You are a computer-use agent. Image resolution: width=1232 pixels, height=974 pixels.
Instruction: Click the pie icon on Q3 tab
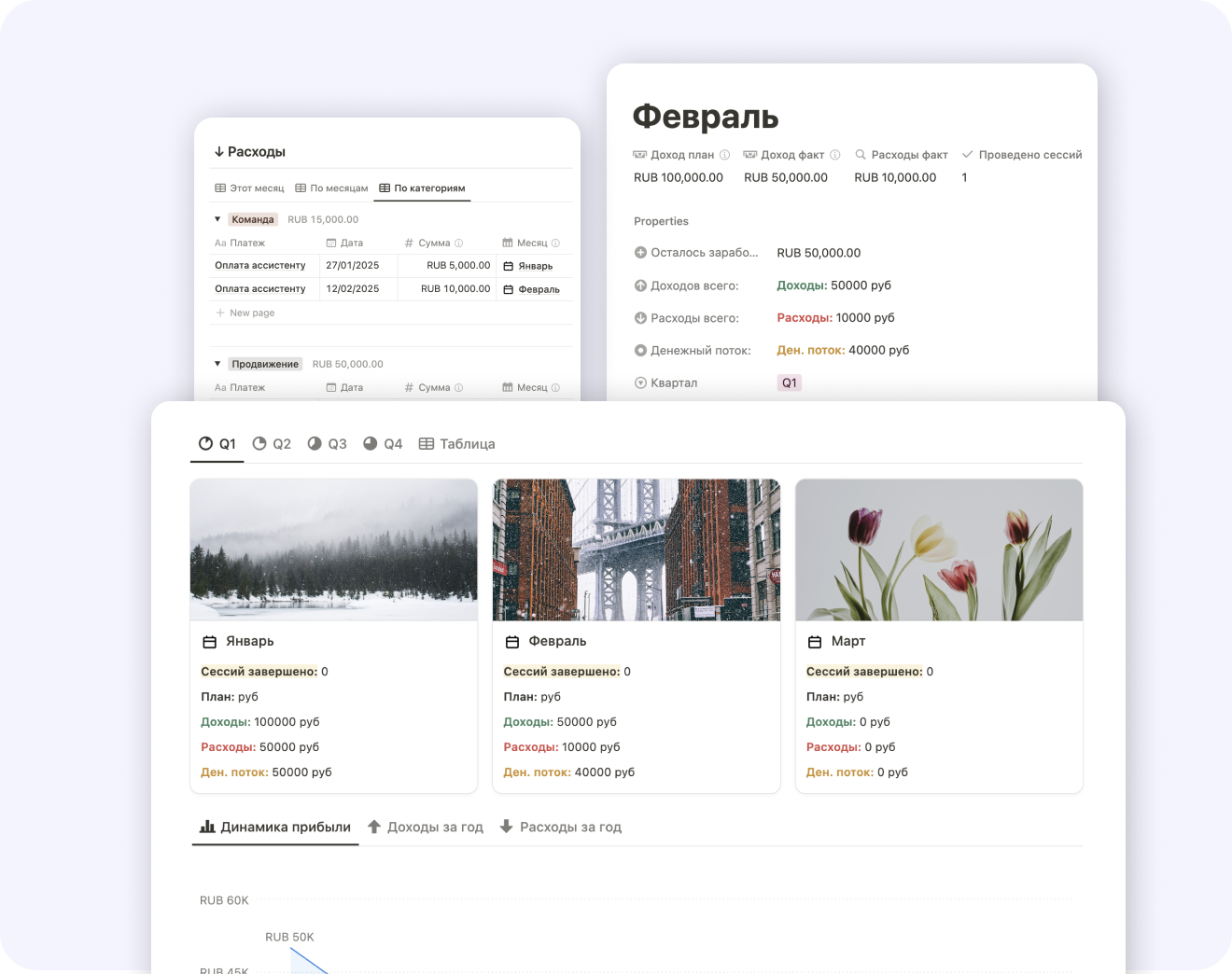click(x=315, y=444)
